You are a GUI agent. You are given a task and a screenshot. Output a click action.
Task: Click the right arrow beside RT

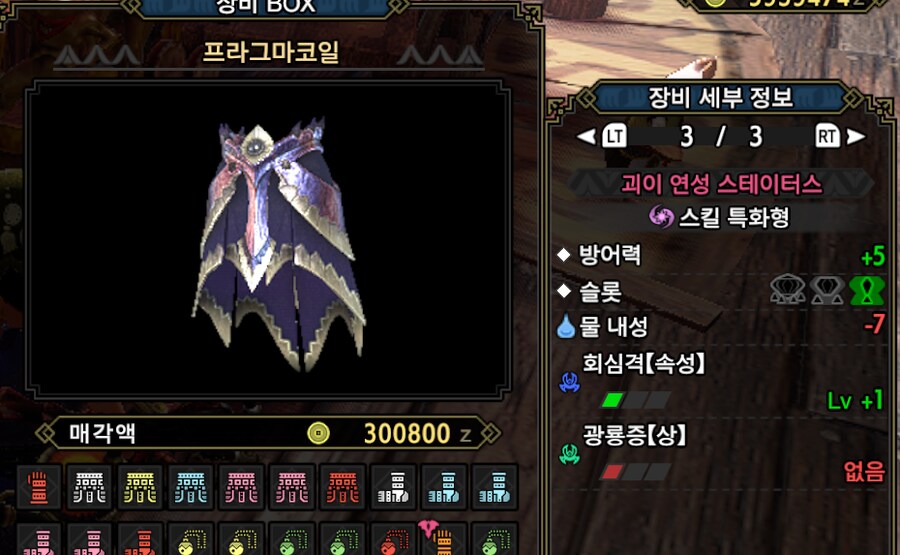(x=855, y=137)
